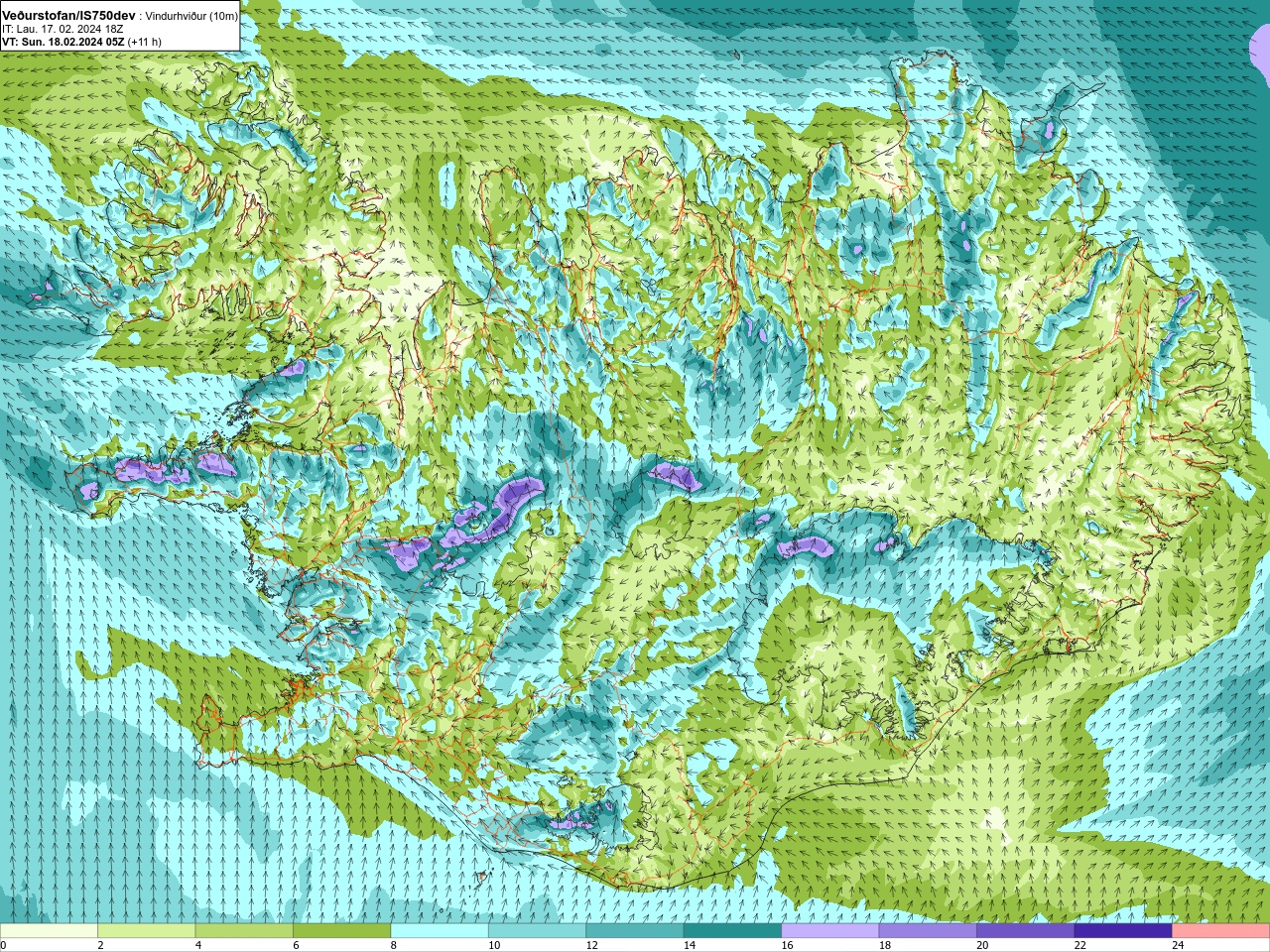The height and width of the screenshot is (952, 1270).
Task: Click the pale cyan 8–10 legend swatch
Action: tap(440, 931)
